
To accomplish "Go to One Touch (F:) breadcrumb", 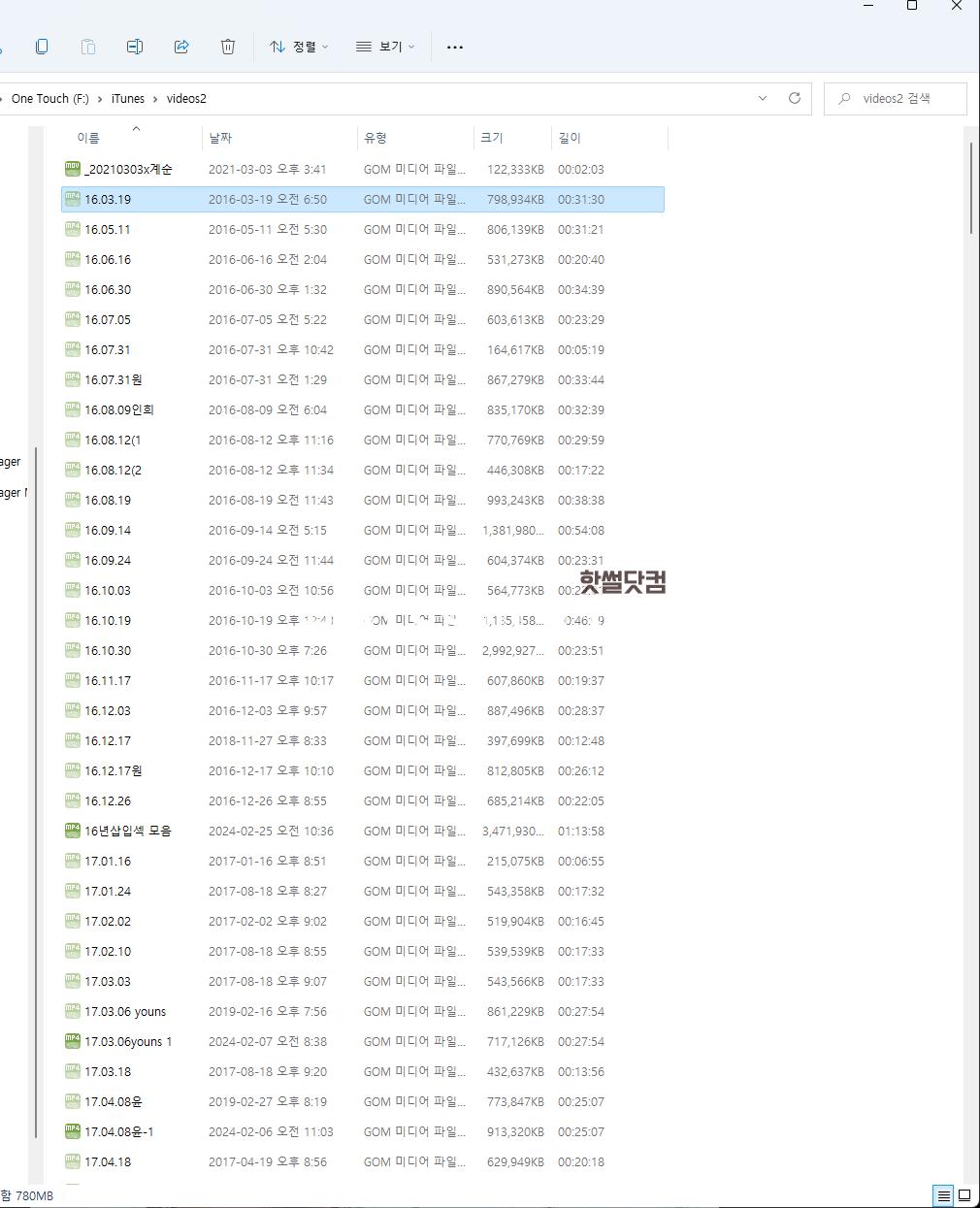I will 49,98.
